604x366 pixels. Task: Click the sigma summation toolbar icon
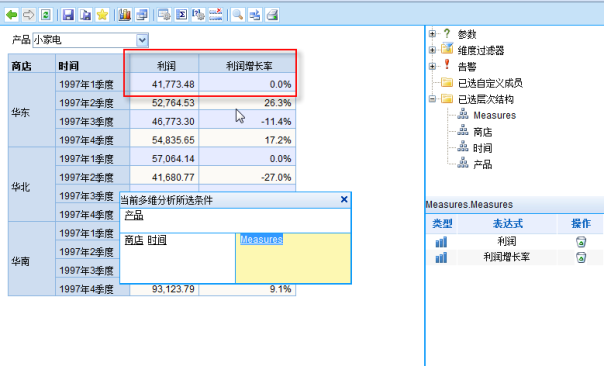(x=181, y=15)
